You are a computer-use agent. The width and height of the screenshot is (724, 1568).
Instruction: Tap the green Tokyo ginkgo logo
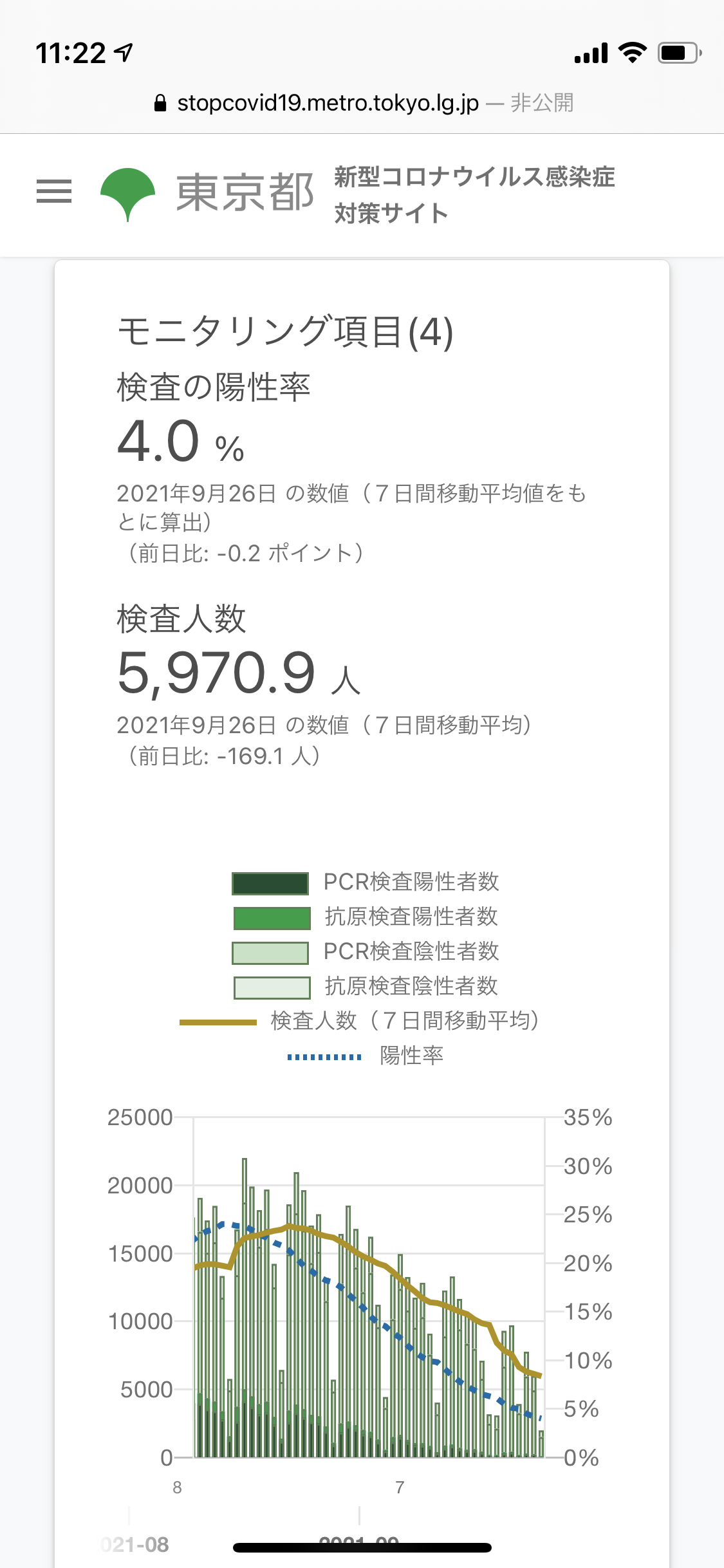click(128, 194)
